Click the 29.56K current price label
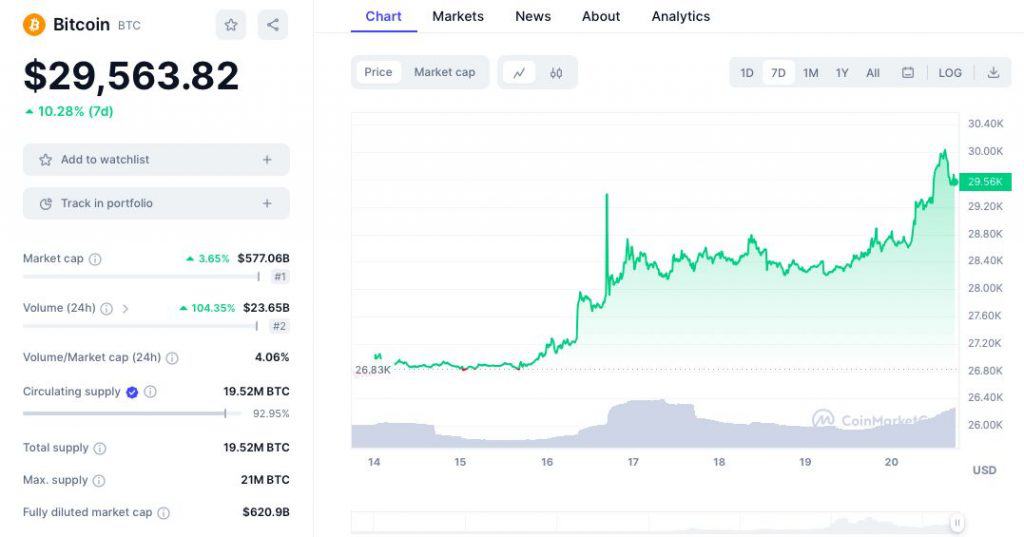Screen dimensions: 1024x537 (x=985, y=182)
